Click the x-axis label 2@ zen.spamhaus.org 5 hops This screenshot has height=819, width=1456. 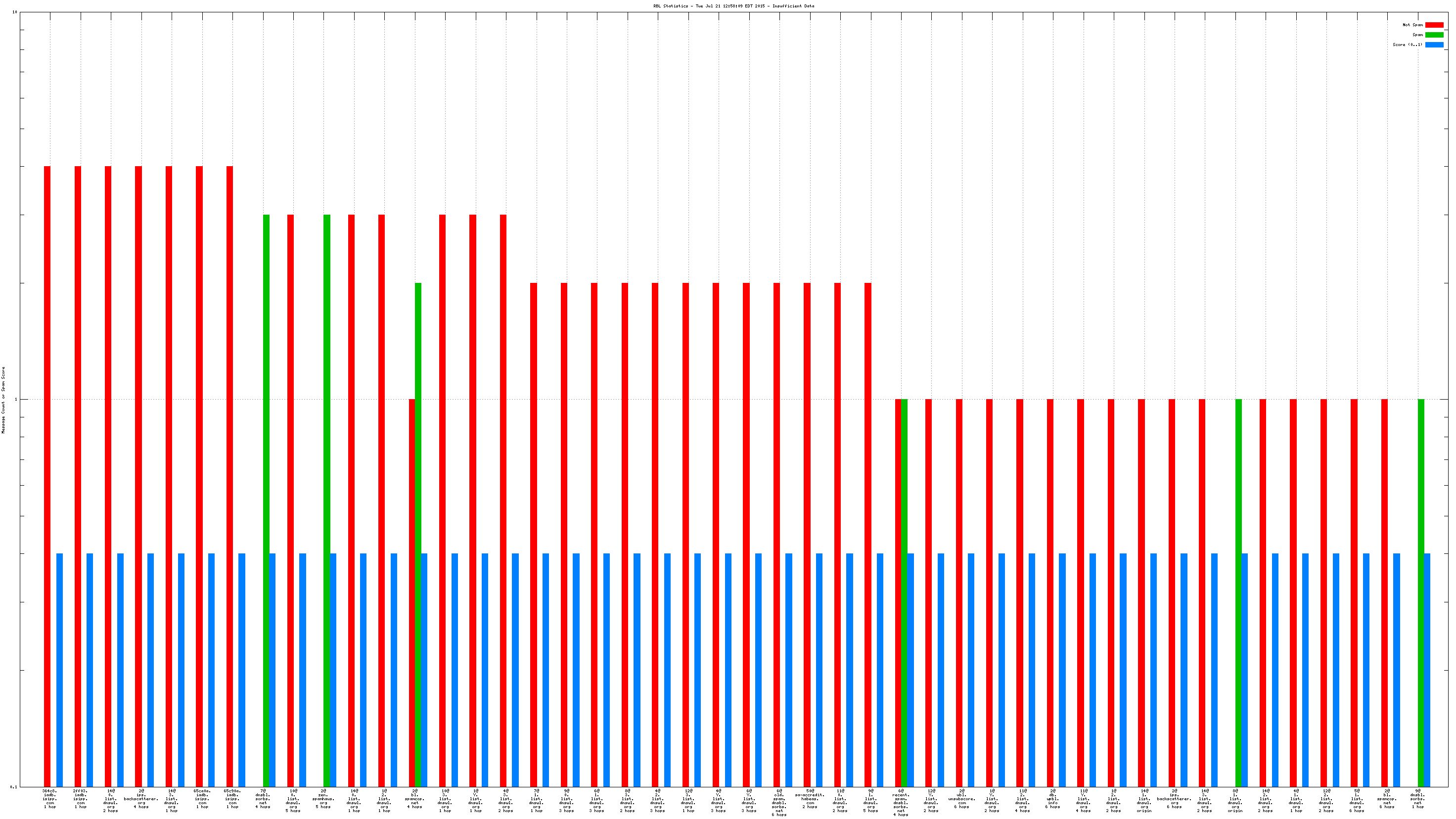point(323,798)
